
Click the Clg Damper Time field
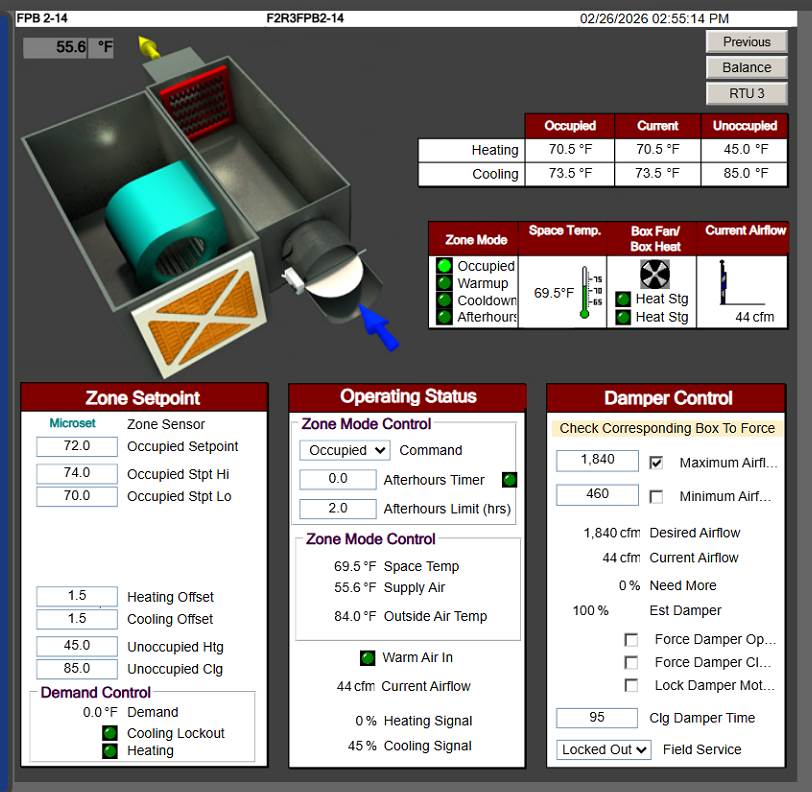pos(596,718)
